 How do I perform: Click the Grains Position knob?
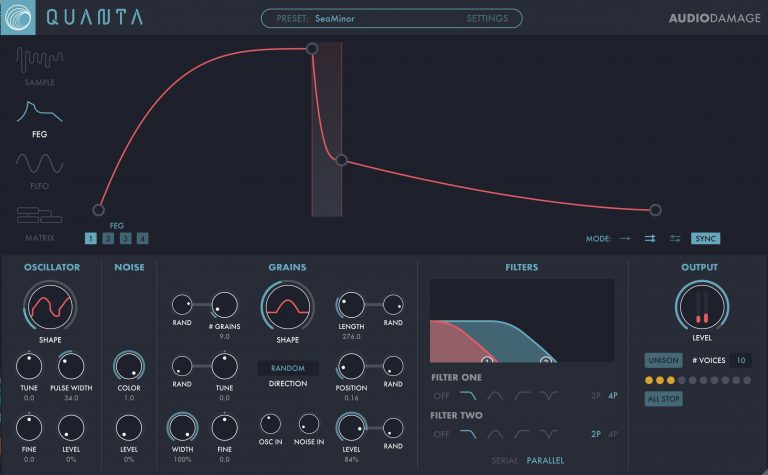[x=351, y=366]
